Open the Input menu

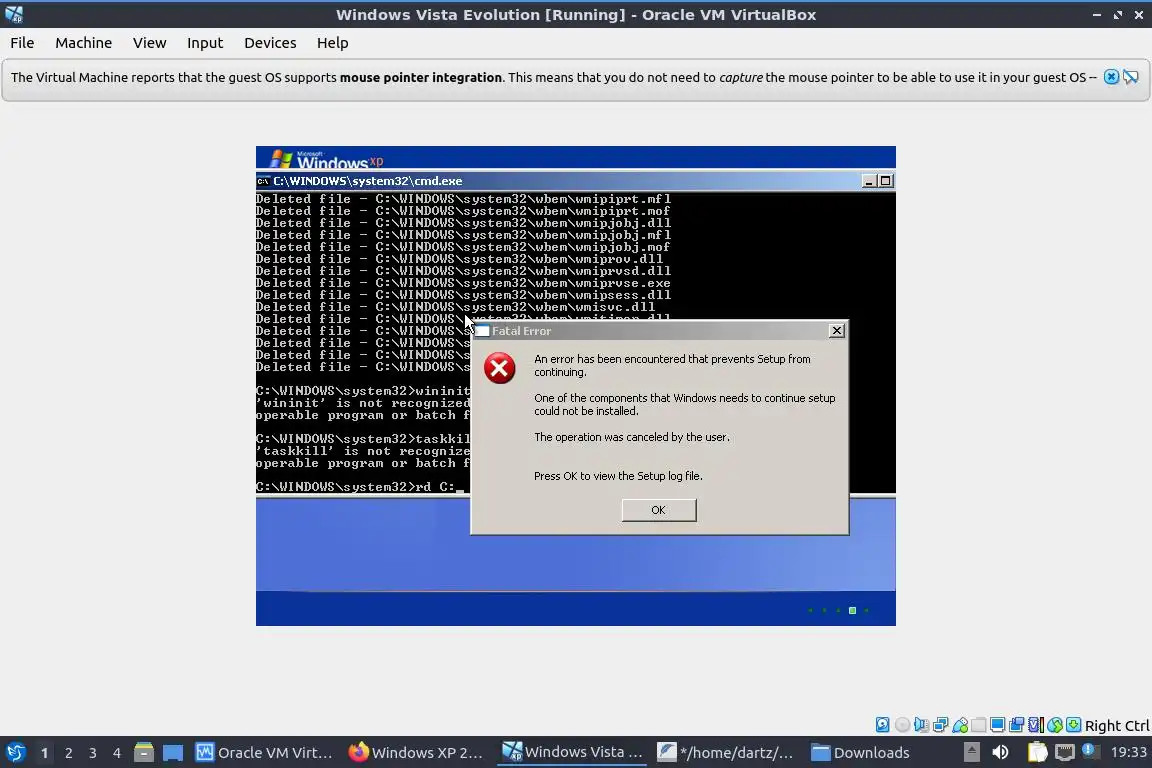(x=205, y=43)
